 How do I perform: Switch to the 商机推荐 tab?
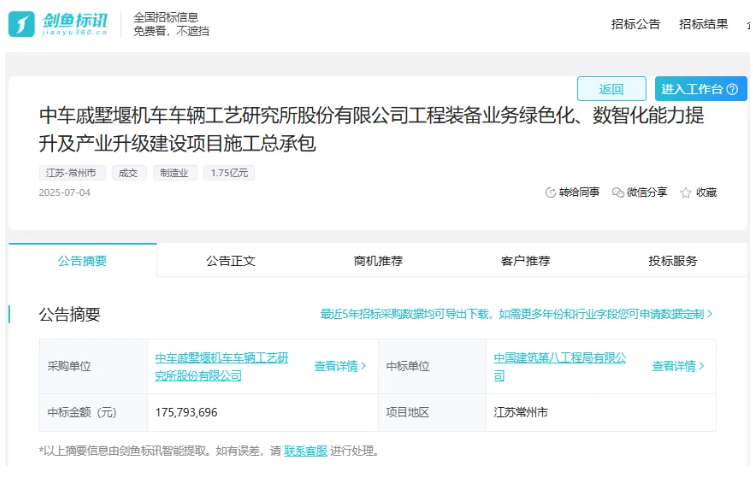tap(378, 260)
